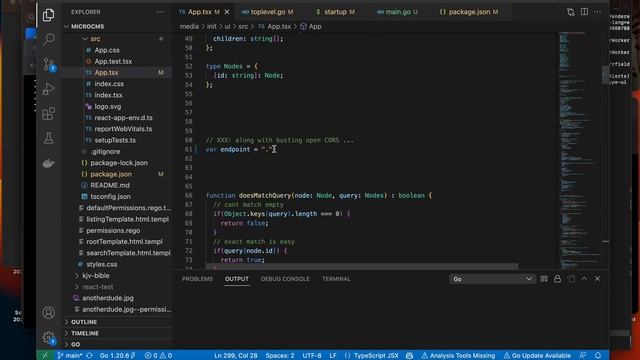Click feedback icon beside notifications bell
This screenshot has width=640, height=360.
(x=583, y=356)
